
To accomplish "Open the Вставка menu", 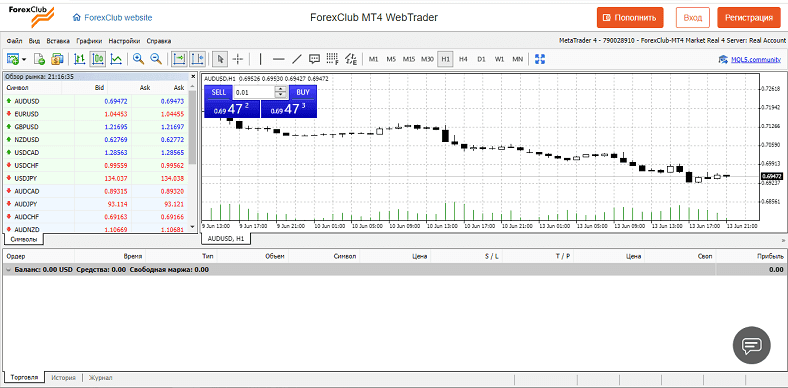I will 58,41.
